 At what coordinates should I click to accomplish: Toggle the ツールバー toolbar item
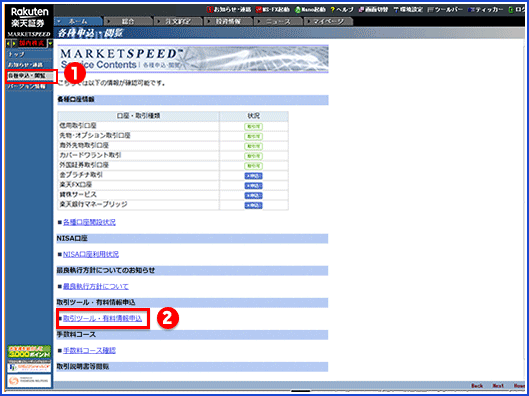tap(445, 9)
